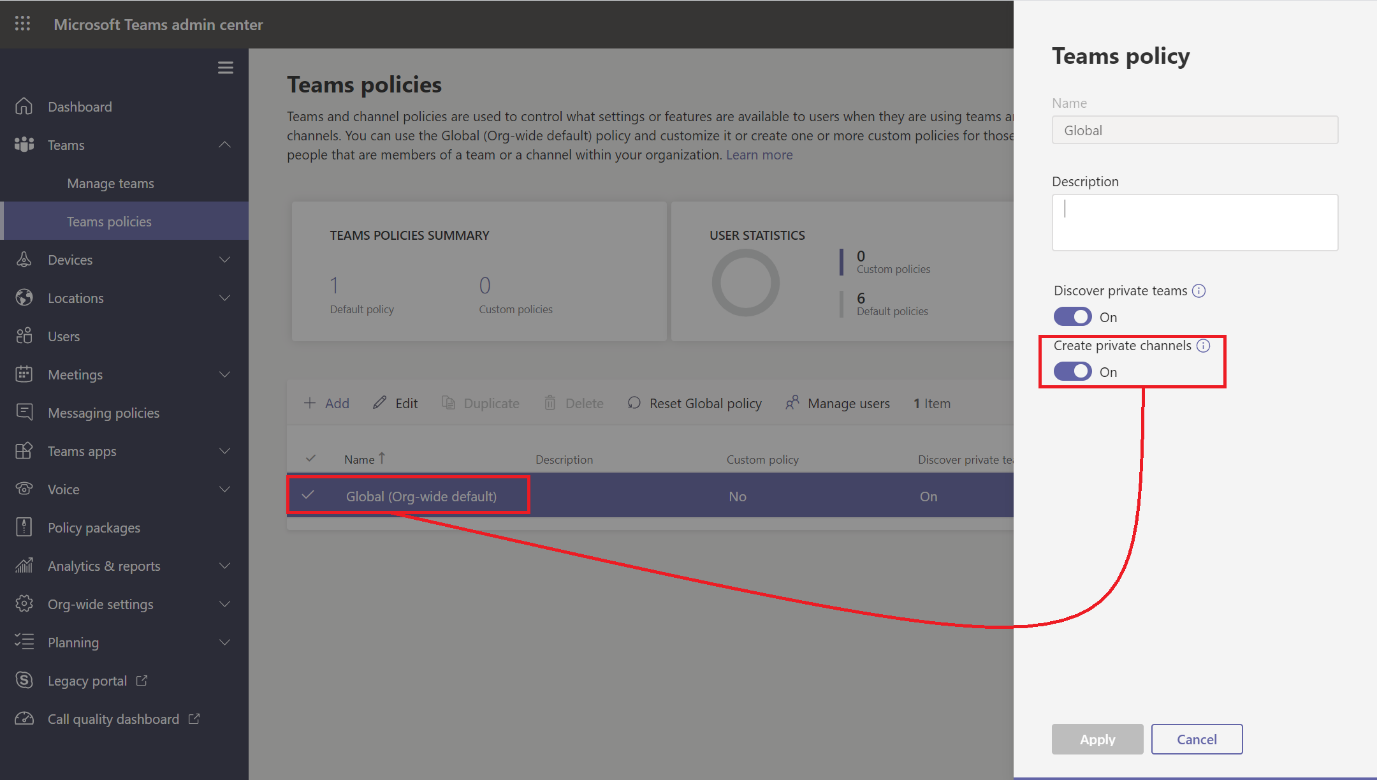Screen dimensions: 1377x780
Task: Toggle off Discover private teams
Action: 1072,316
